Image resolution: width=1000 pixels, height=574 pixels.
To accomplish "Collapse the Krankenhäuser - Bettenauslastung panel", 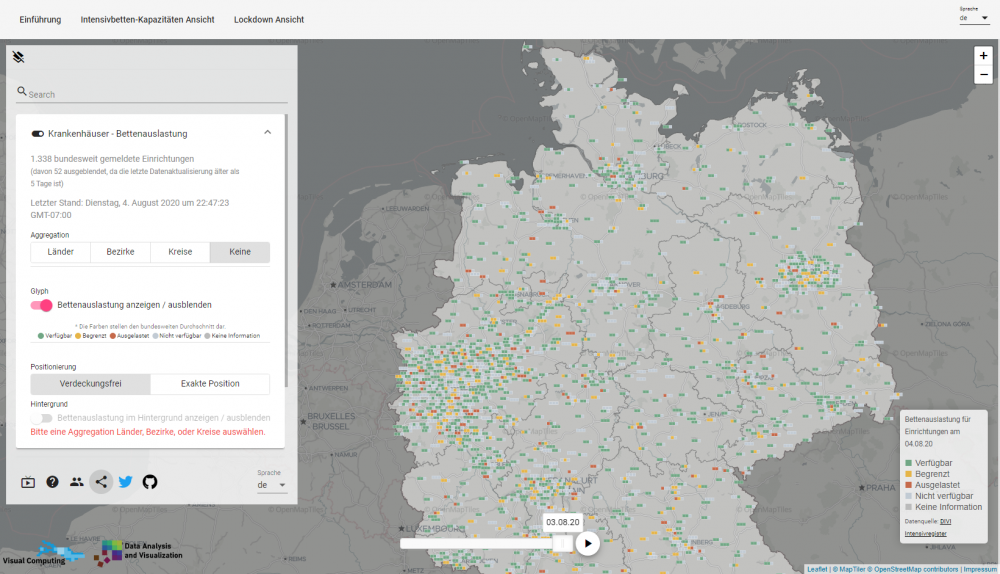I will pos(267,132).
